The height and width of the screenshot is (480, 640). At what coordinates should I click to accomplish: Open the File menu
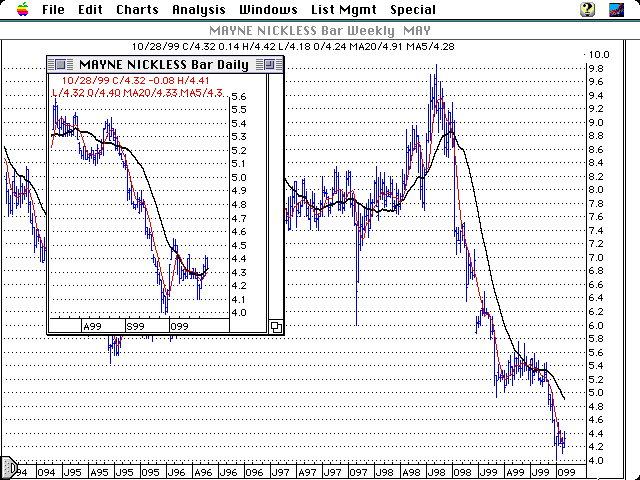53,9
